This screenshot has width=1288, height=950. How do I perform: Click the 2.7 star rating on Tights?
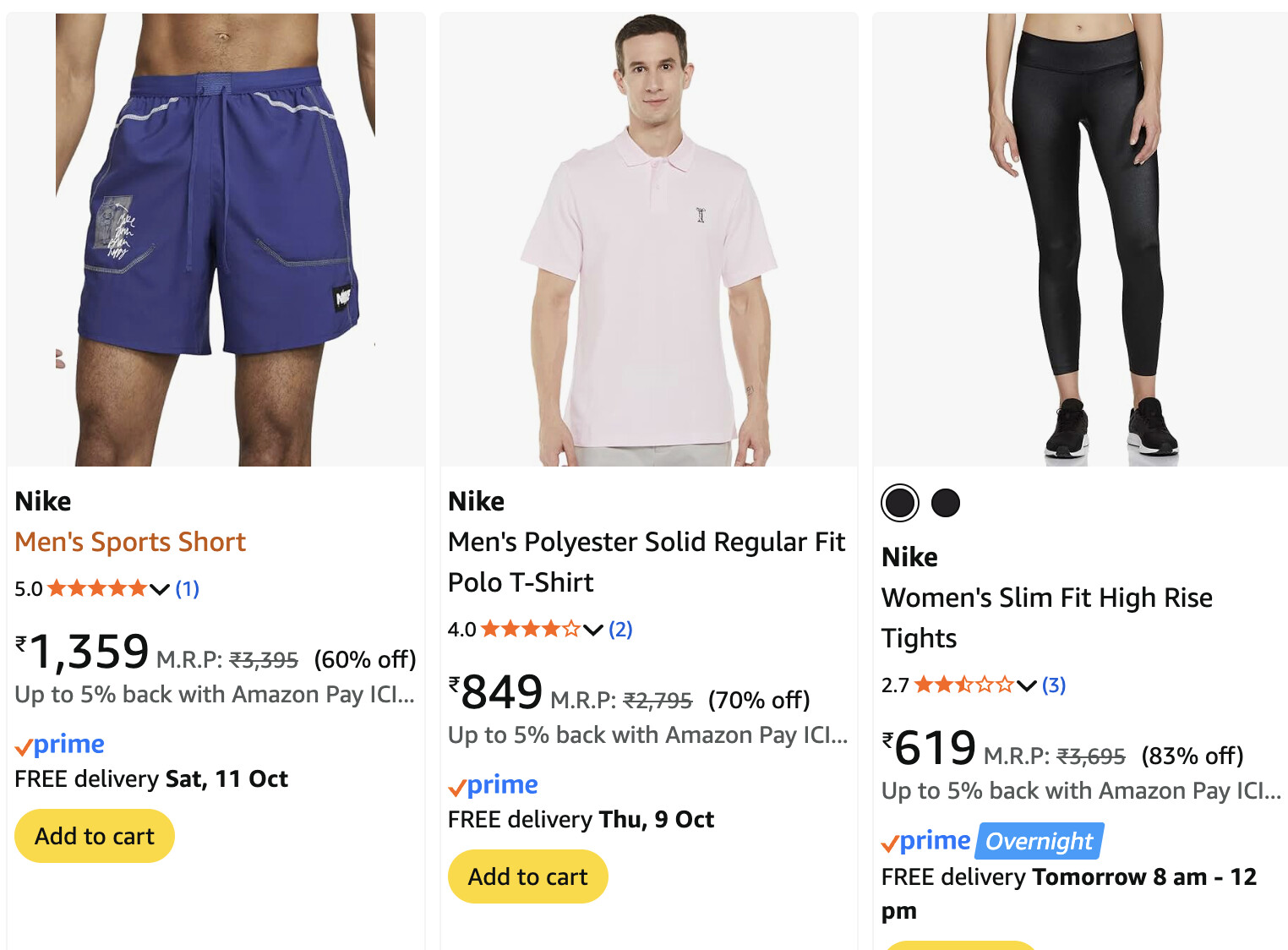(x=963, y=685)
